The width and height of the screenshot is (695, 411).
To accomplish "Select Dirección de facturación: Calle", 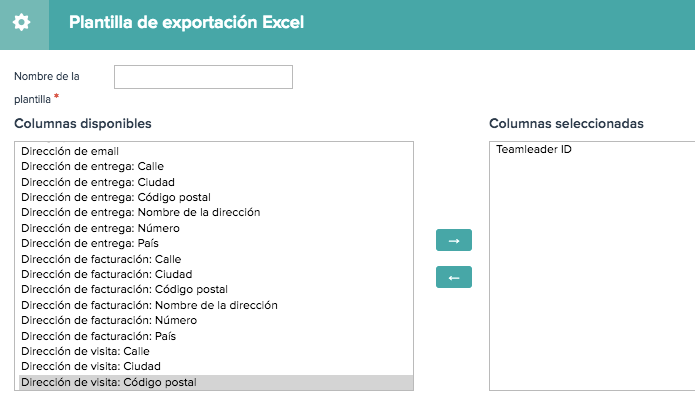I will click(216, 259).
